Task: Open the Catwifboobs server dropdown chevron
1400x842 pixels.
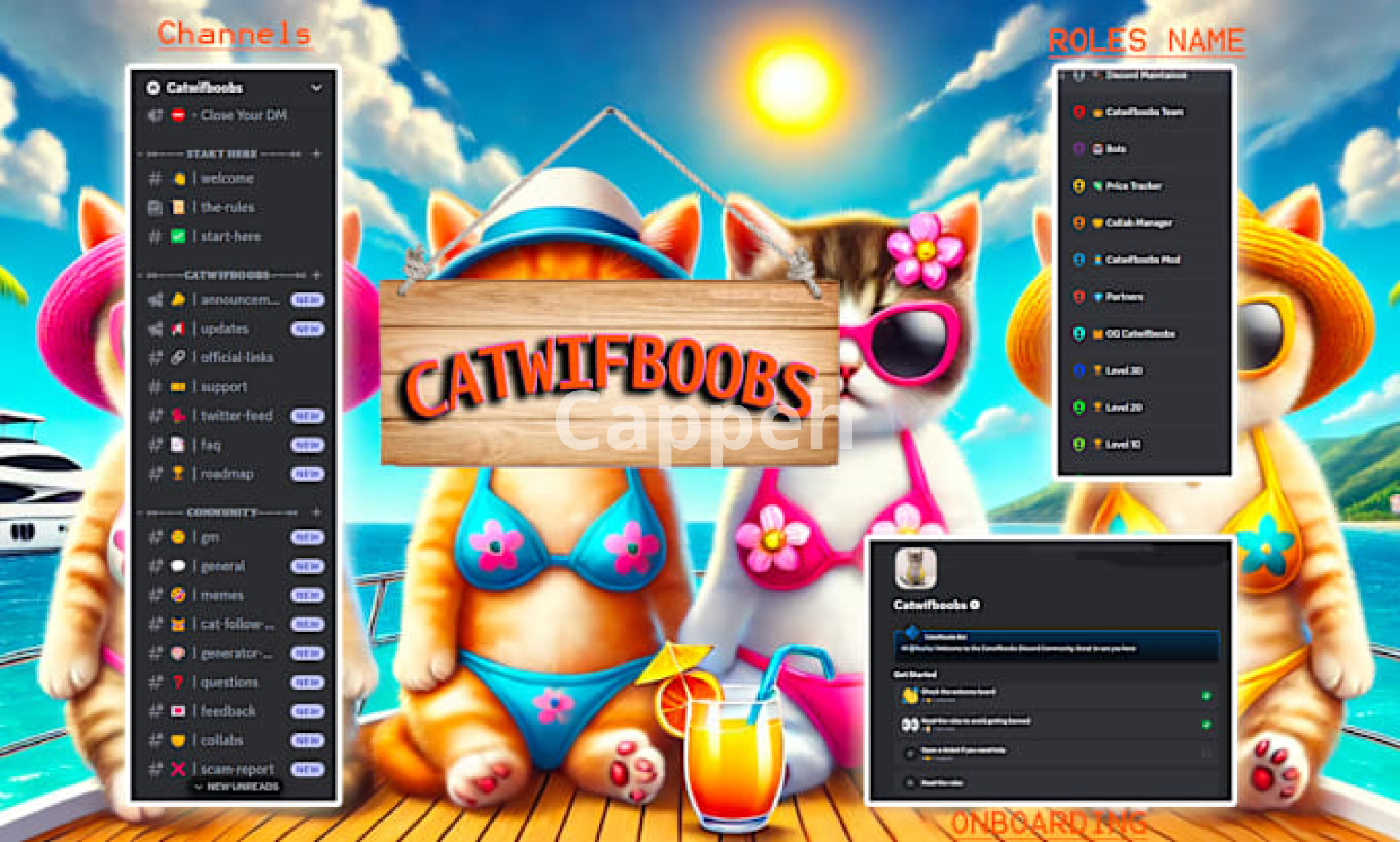Action: pyautogui.click(x=316, y=87)
